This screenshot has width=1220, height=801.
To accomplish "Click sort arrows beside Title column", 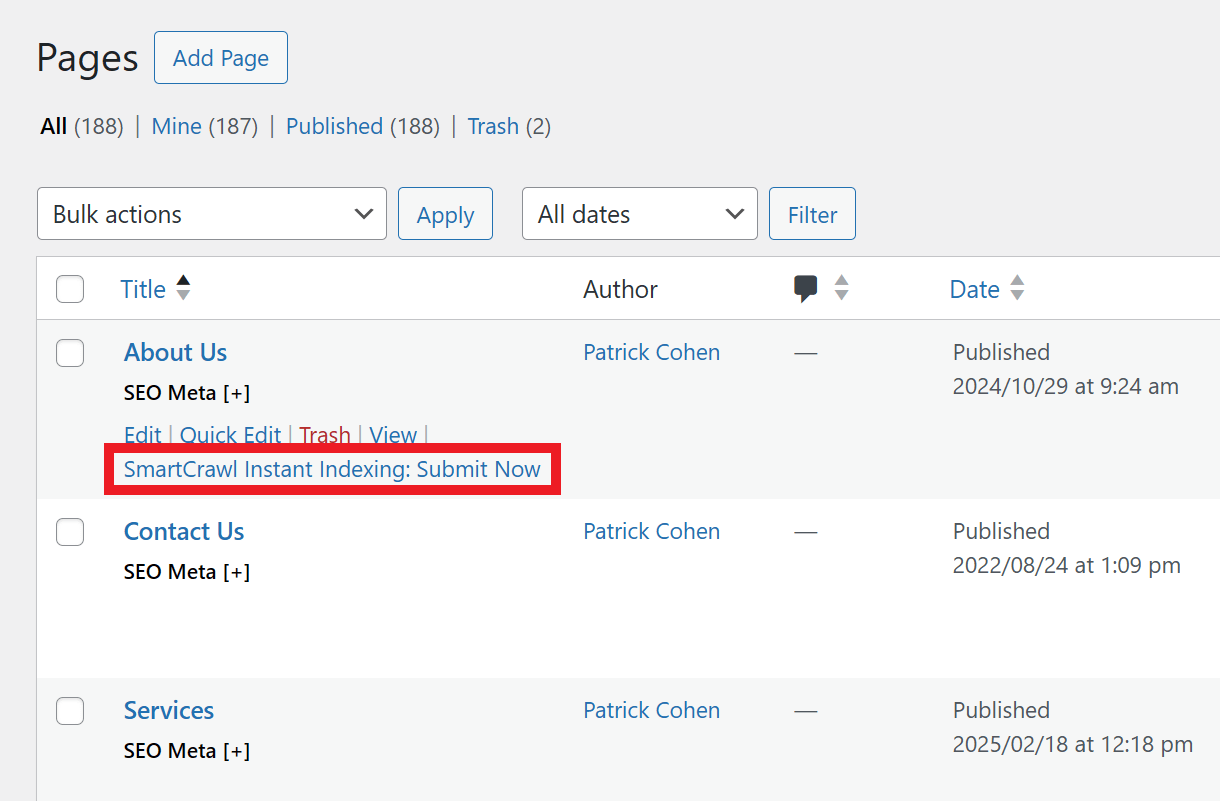I will (x=183, y=289).
